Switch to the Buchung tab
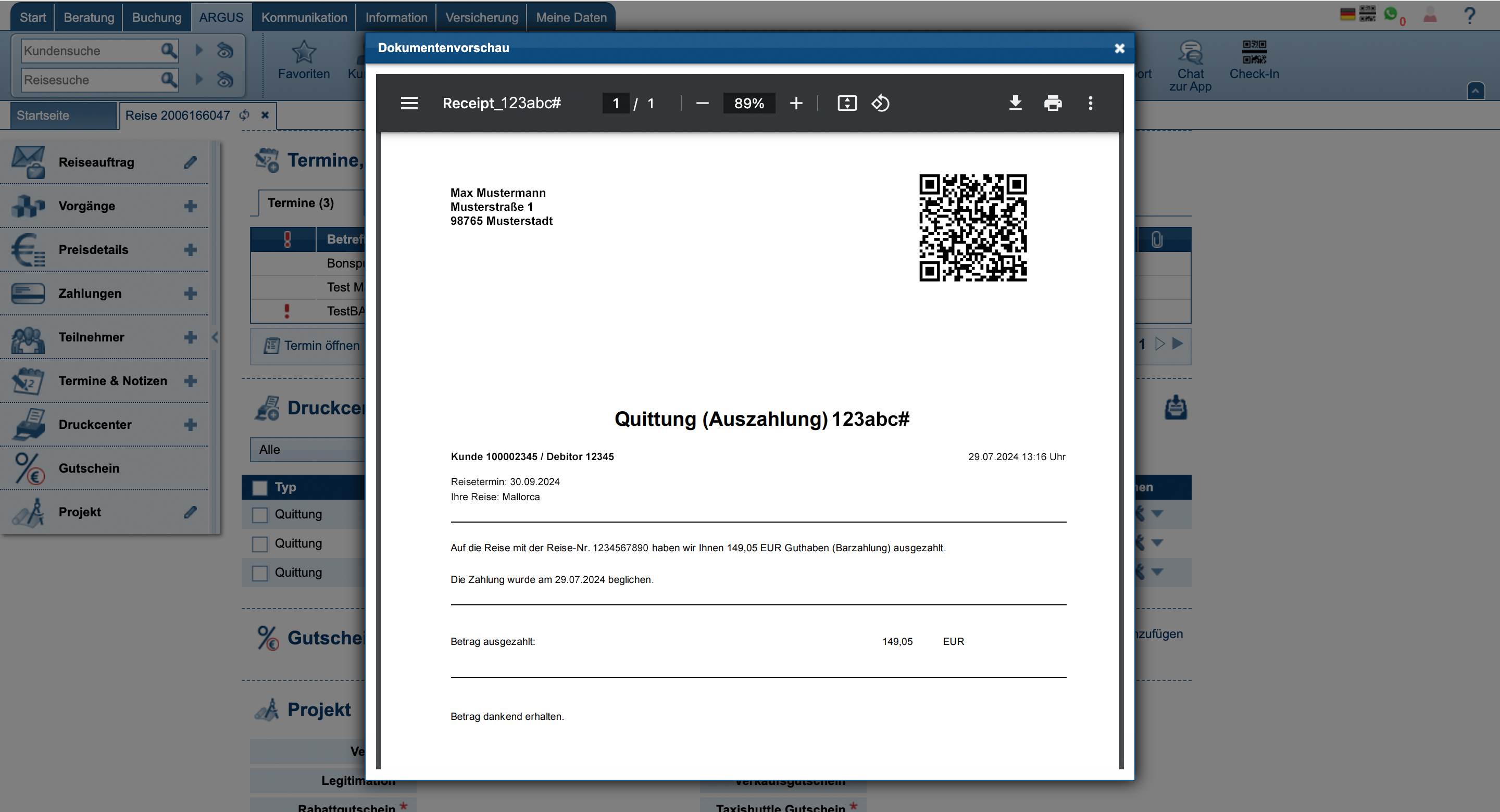The image size is (1500, 812). coord(157,17)
